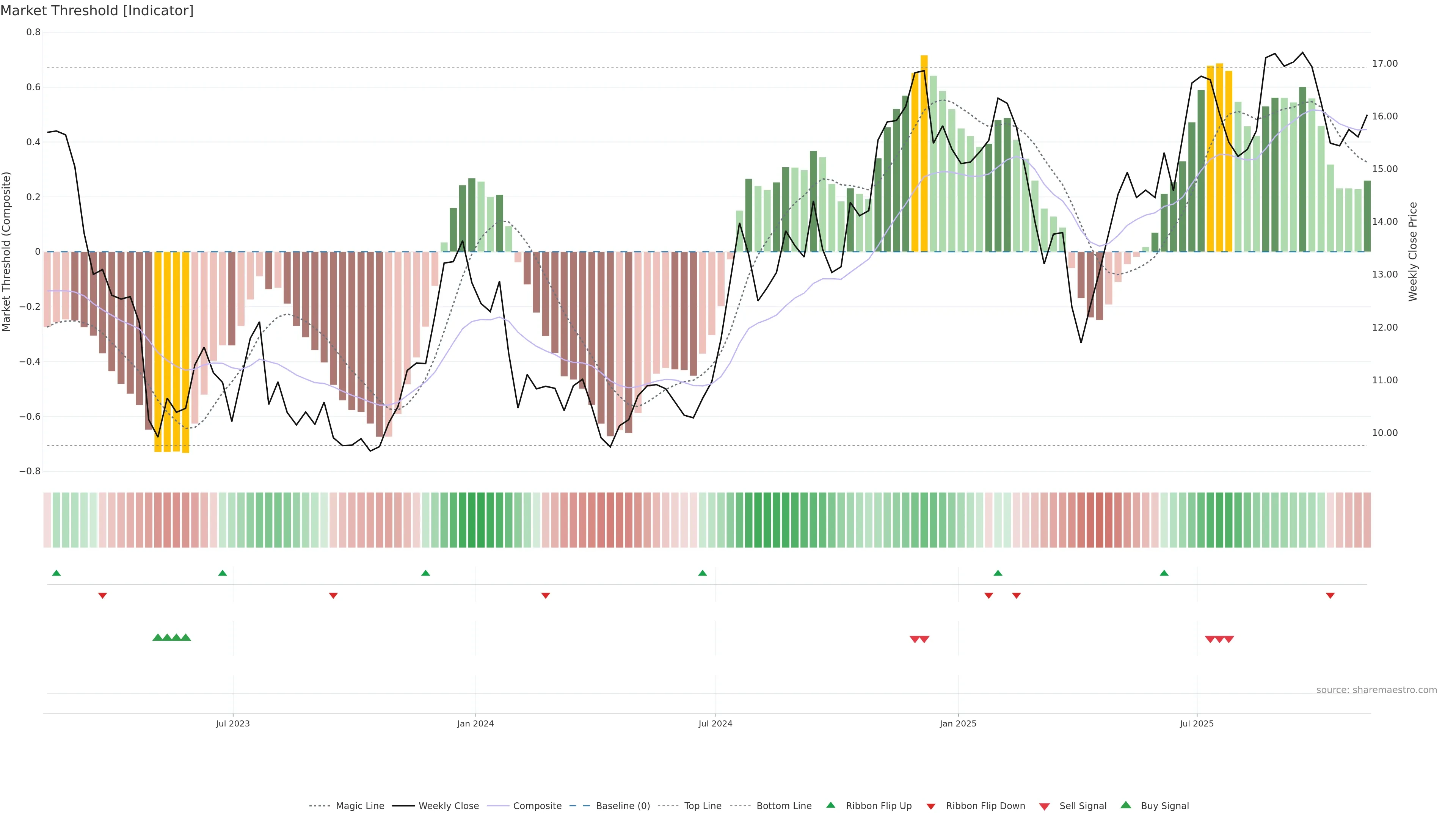Viewport: 1456px width, 819px height.
Task: Click the Sell Signal legend triangle
Action: (1045, 806)
